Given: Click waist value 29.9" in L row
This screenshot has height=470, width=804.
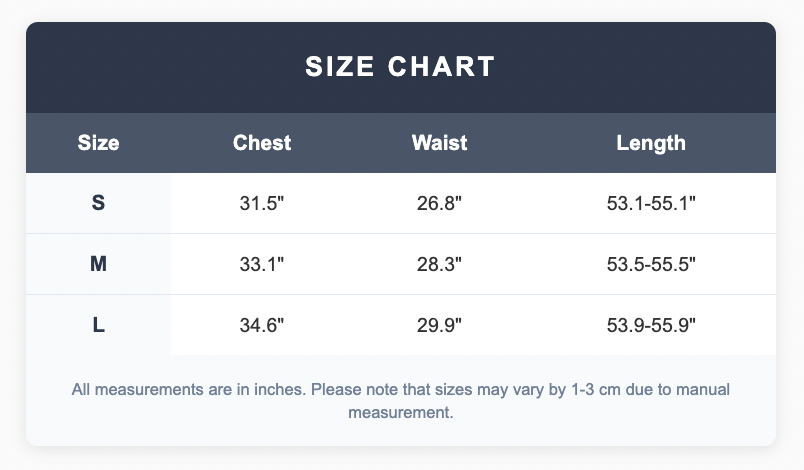Looking at the screenshot, I should click(439, 325).
